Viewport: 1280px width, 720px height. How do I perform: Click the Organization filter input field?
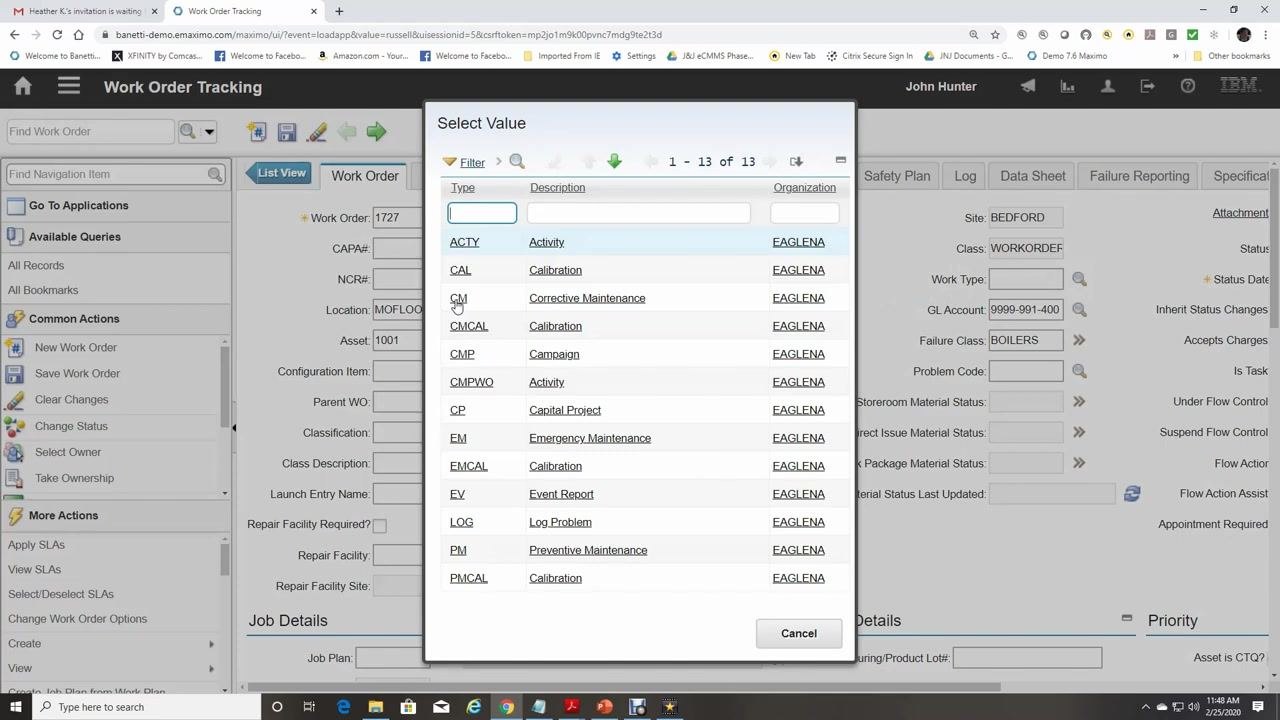804,213
